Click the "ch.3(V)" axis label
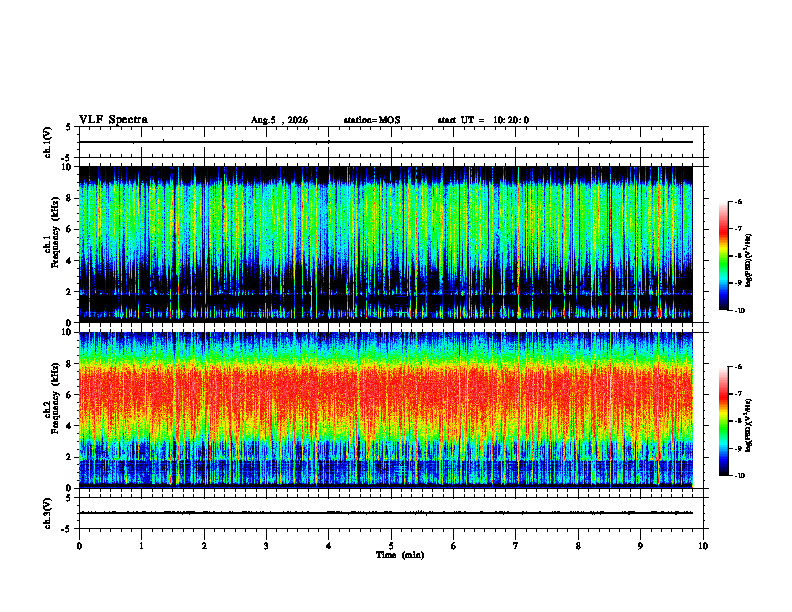The width and height of the screenshot is (792, 612). click(48, 513)
